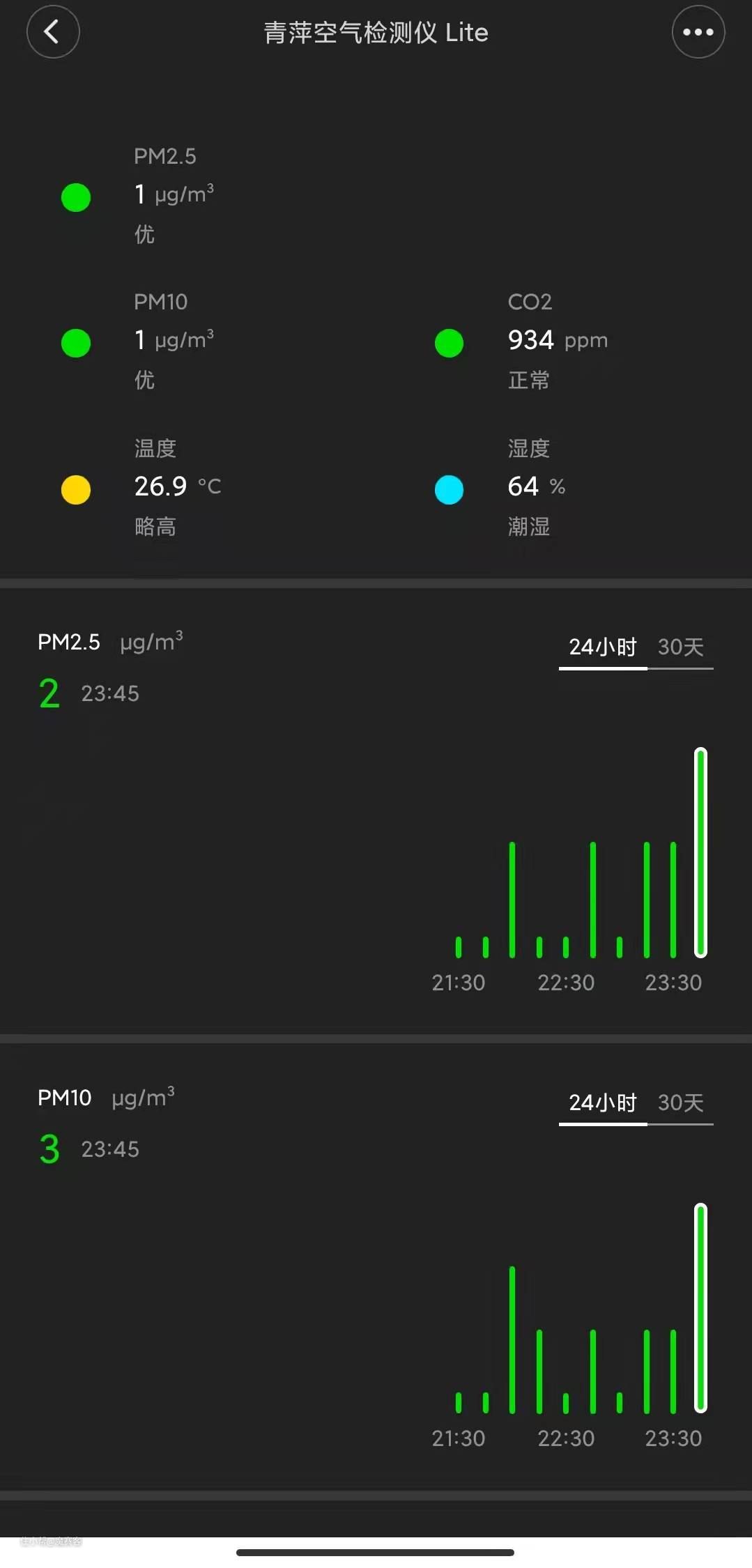Tap the 22:30 label on PM10 chart
The height and width of the screenshot is (1568, 752).
coord(566,1438)
